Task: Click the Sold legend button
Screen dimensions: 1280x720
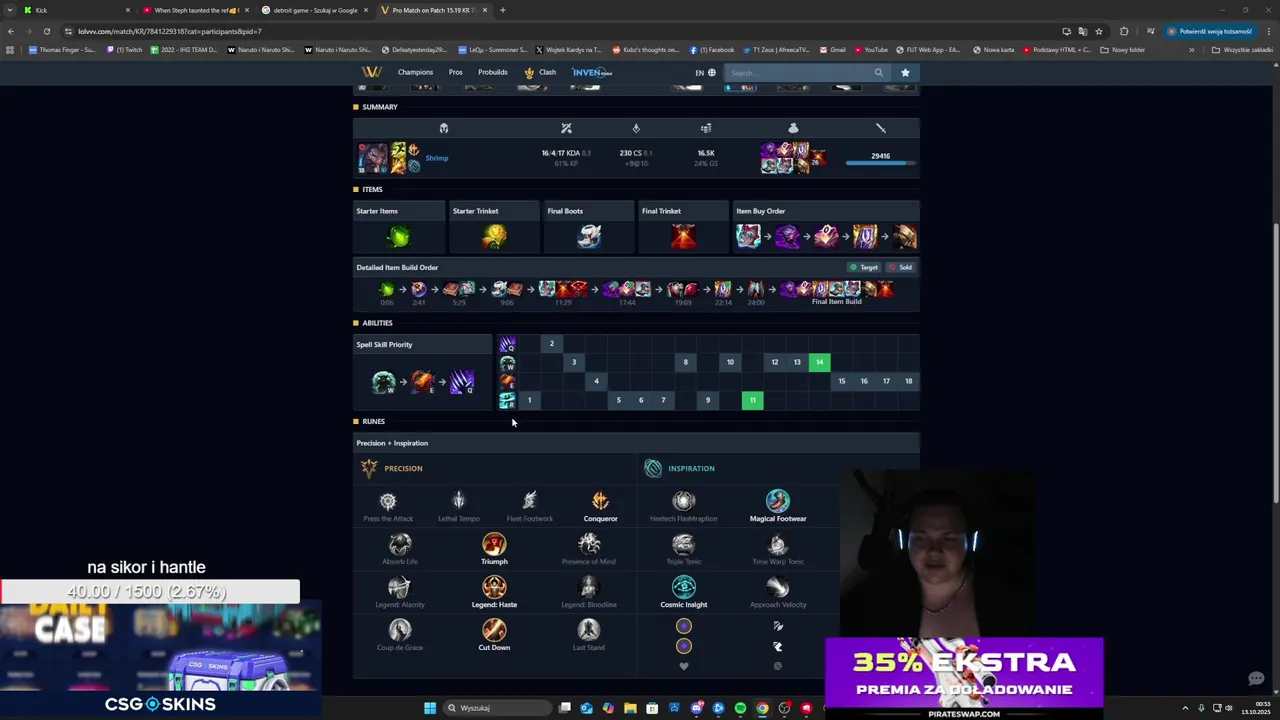Action: (901, 267)
